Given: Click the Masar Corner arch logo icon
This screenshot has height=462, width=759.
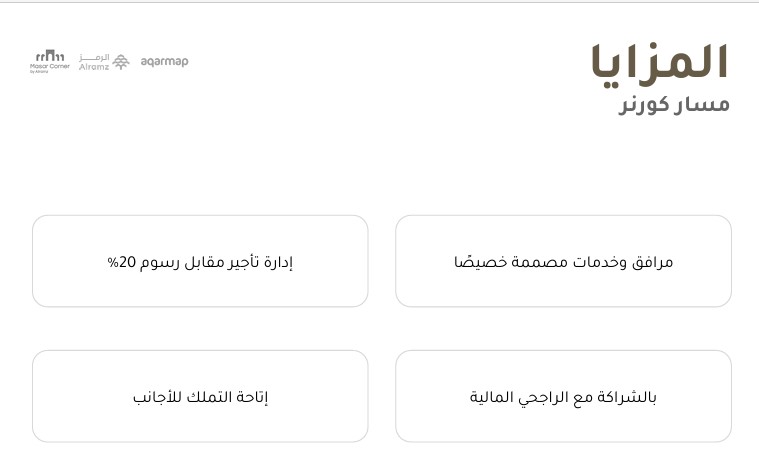Looking at the screenshot, I should (x=49, y=56).
